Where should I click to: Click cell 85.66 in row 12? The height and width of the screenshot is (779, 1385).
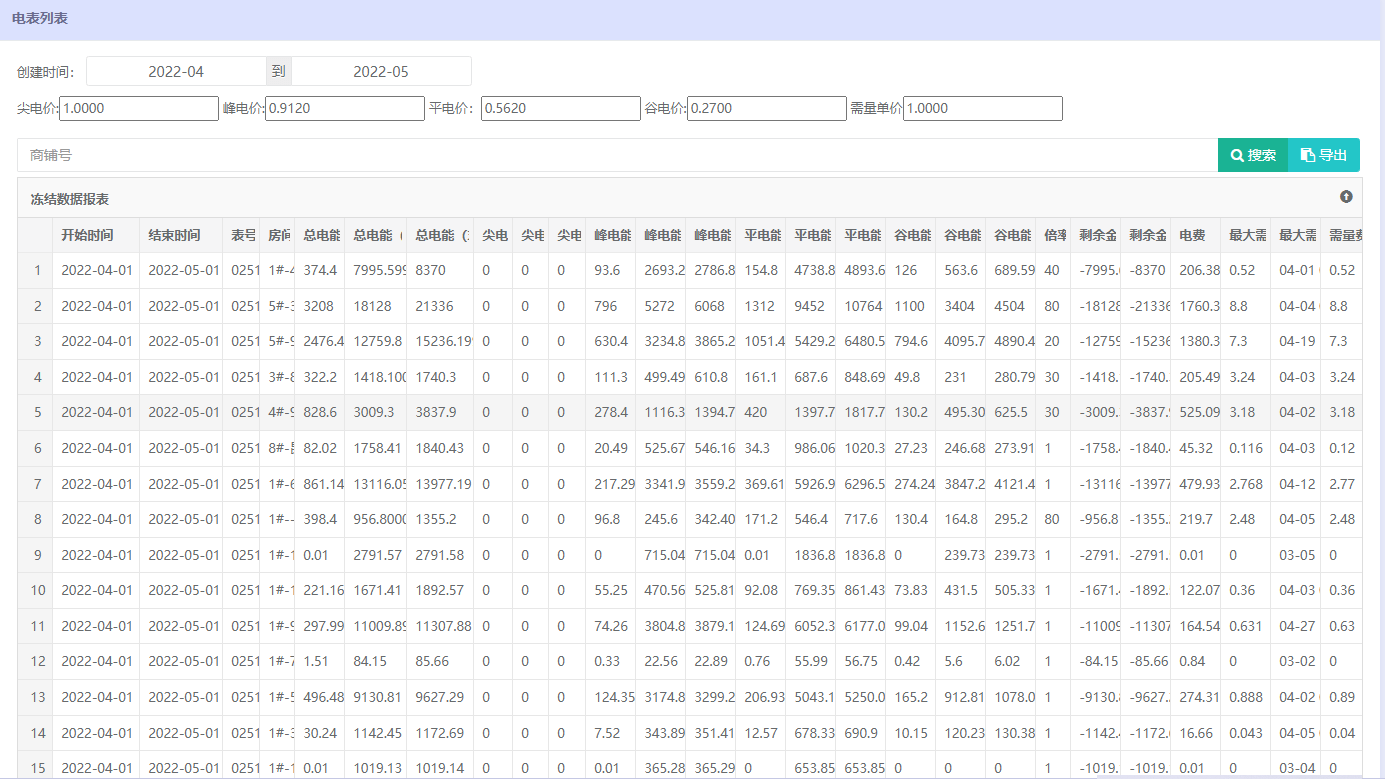click(x=440, y=661)
